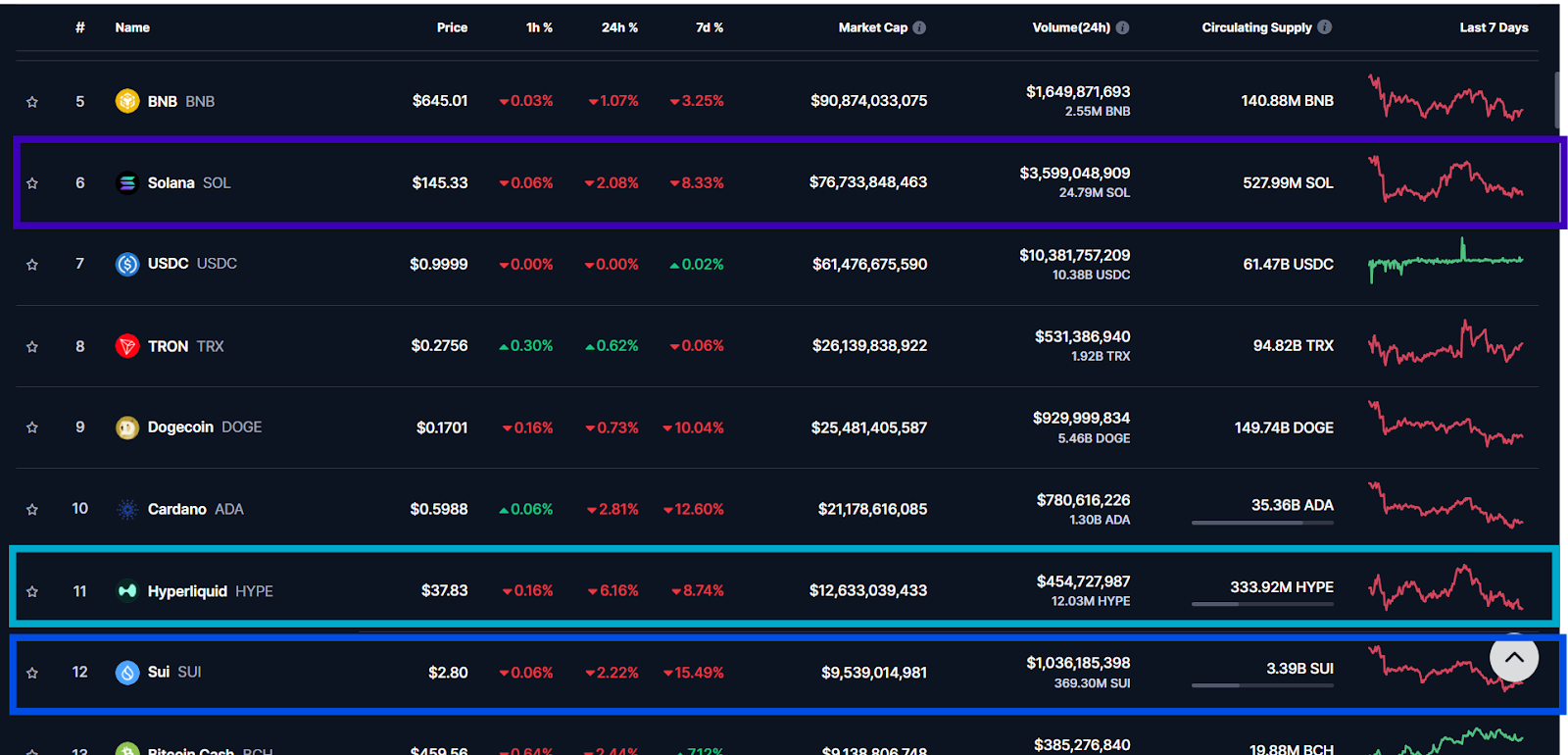Open the Dogecoin coin page link
This screenshot has width=1568, height=755.
coord(205,428)
